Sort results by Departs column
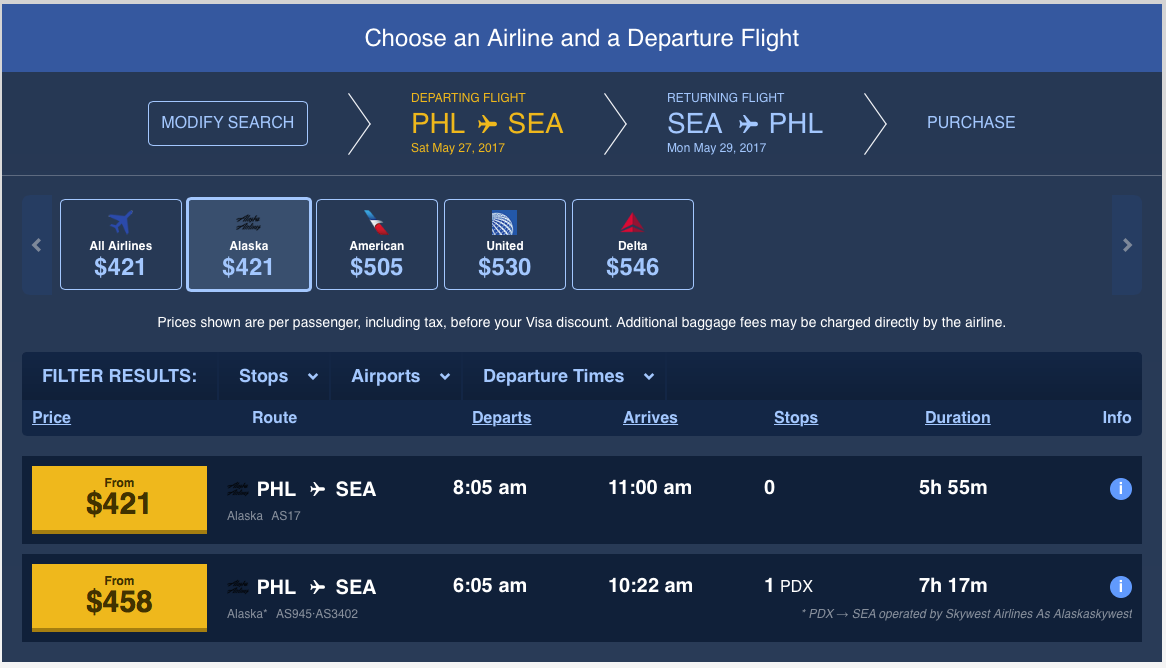 tap(501, 418)
